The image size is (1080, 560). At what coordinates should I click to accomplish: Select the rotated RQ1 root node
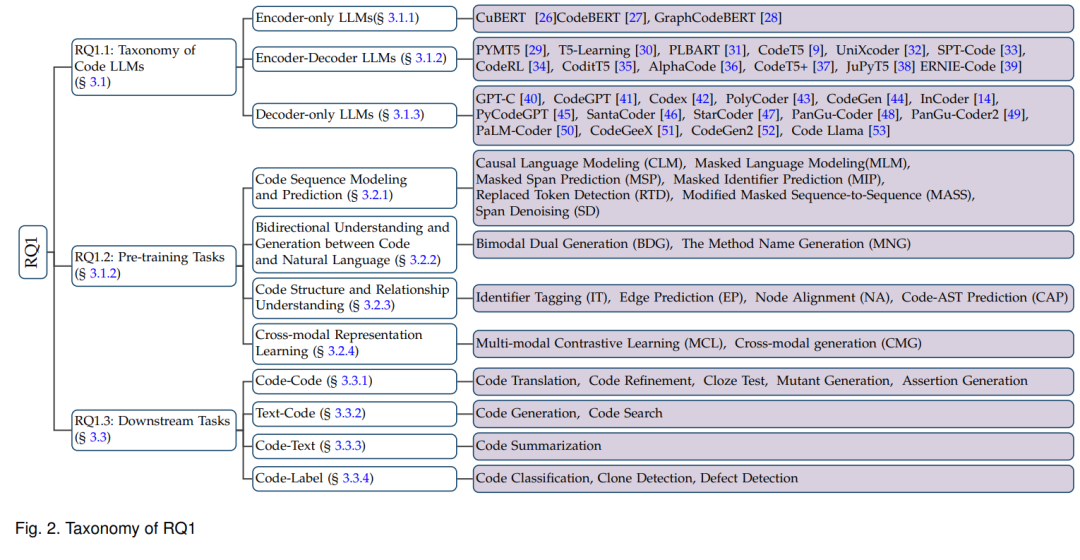tap(33, 252)
